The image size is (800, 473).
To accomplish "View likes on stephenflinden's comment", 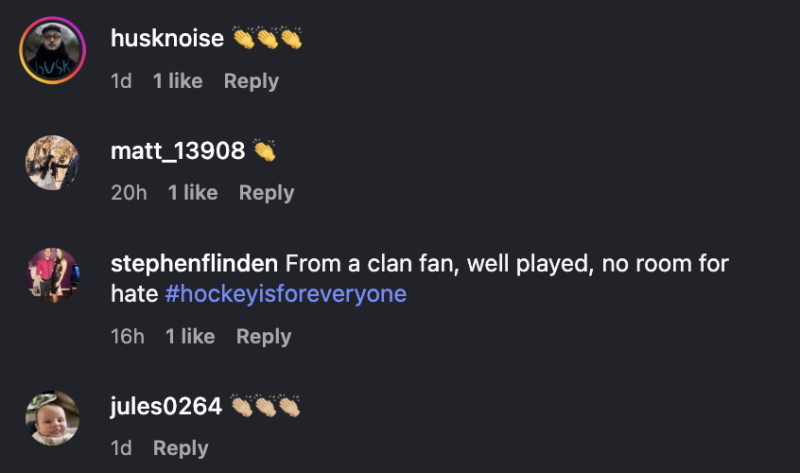I will pos(190,337).
